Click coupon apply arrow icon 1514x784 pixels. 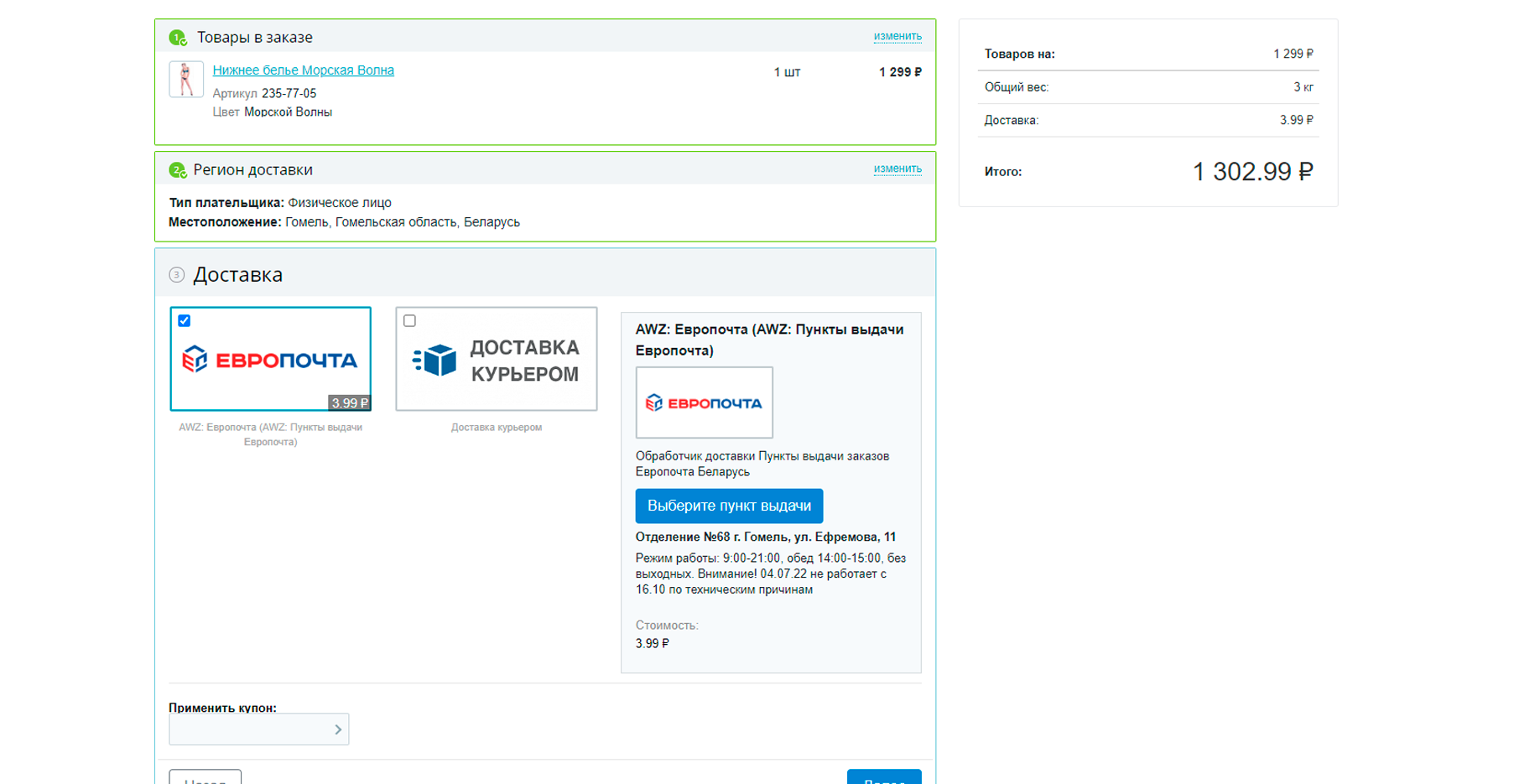pos(338,729)
